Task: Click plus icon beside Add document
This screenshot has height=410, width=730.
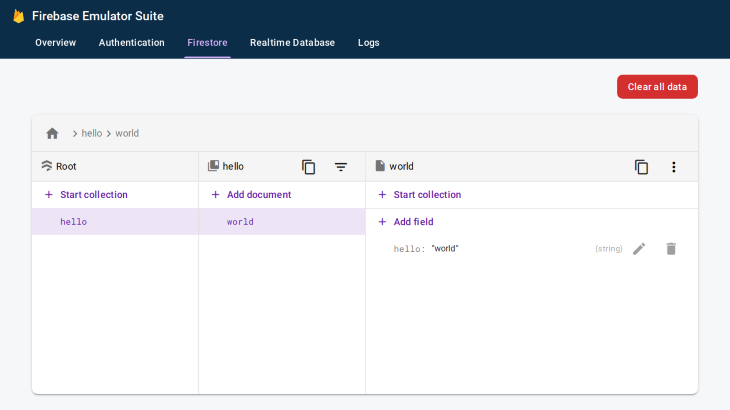Action: 215,195
